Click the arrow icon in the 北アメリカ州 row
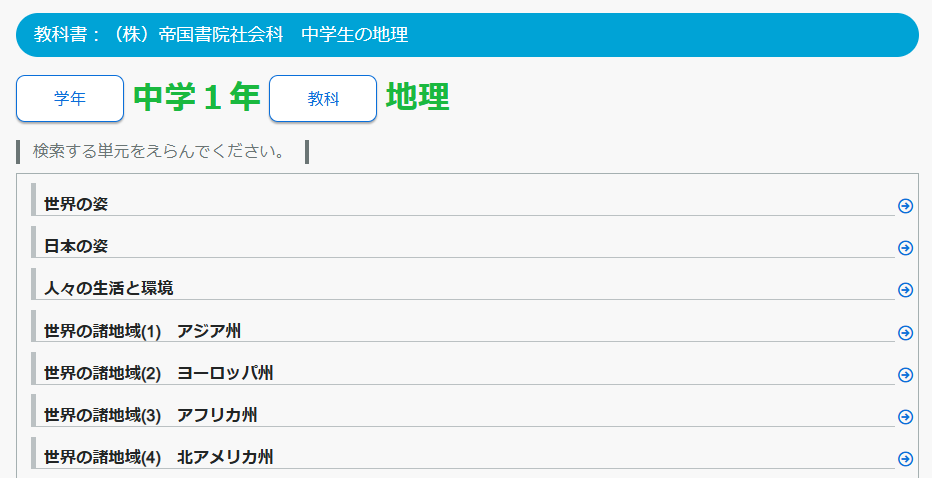The width and height of the screenshot is (932, 478). [905, 459]
